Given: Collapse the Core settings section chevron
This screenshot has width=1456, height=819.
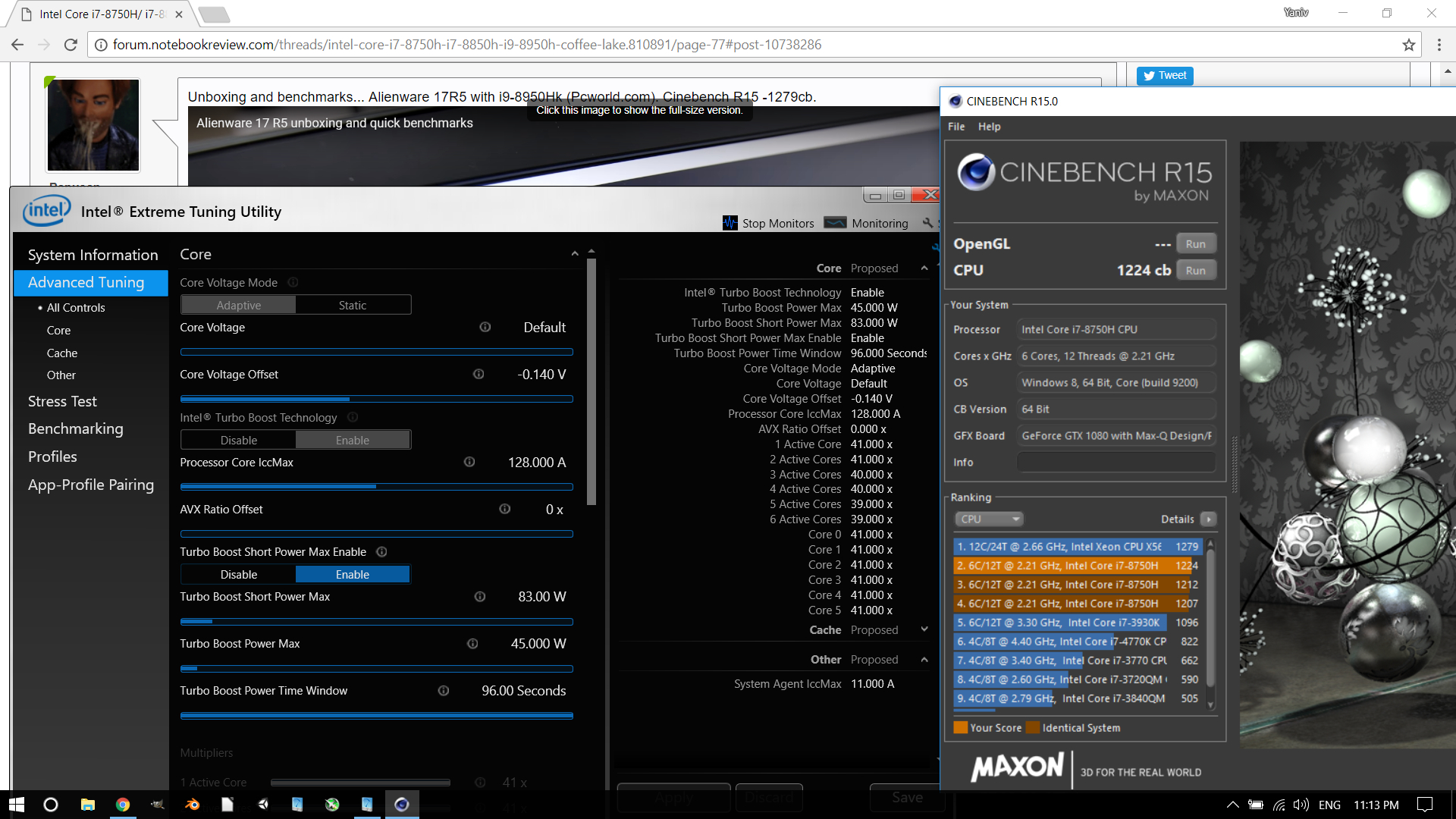Looking at the screenshot, I should tap(575, 254).
